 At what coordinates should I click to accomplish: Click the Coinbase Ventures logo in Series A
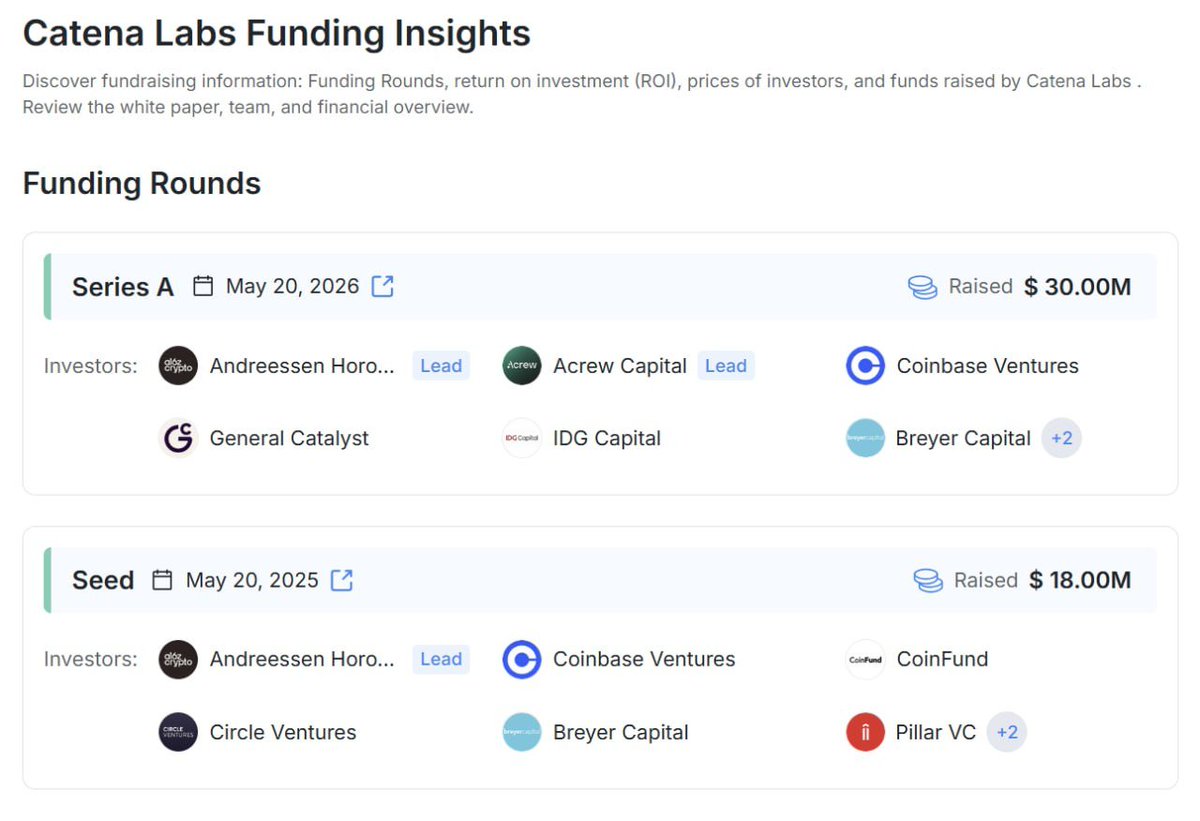tap(865, 366)
